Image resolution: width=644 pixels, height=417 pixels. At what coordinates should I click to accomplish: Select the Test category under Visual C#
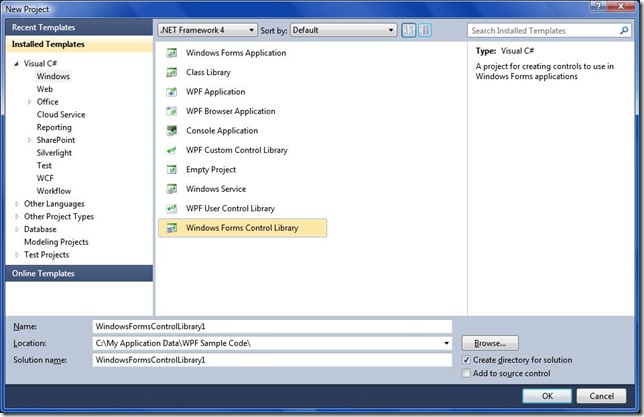pyautogui.click(x=44, y=166)
